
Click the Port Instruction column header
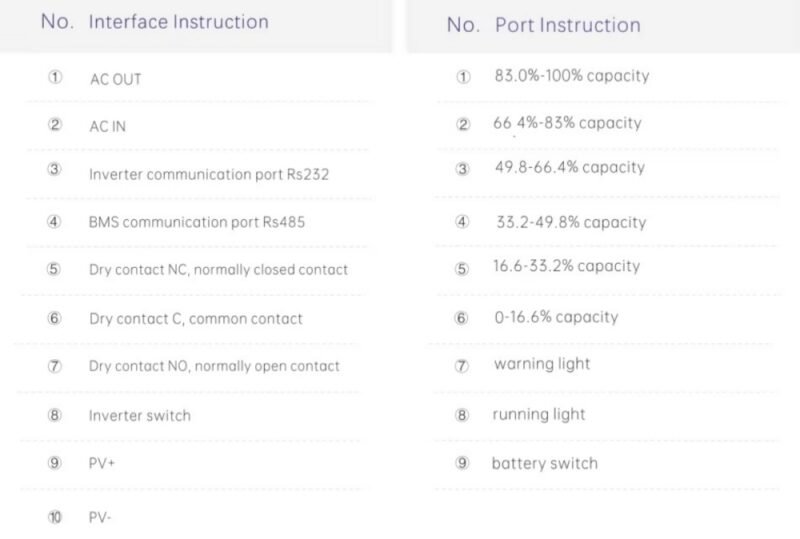tap(567, 25)
